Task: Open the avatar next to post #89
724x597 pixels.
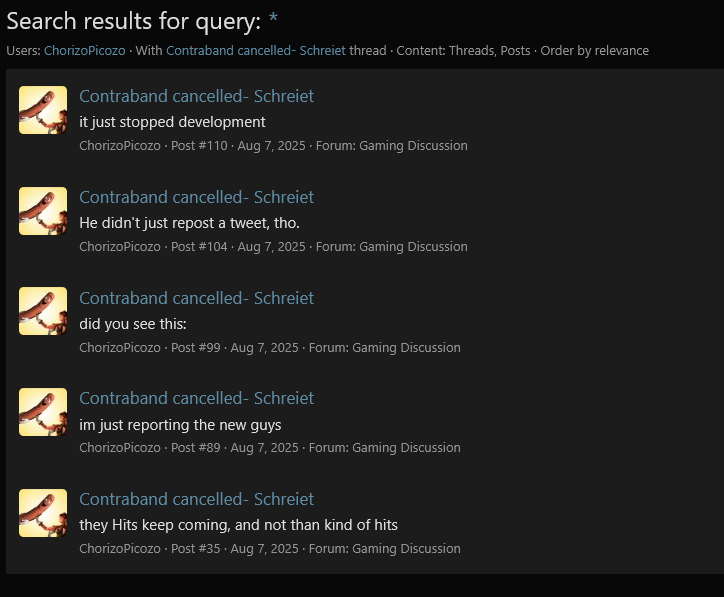Action: point(43,412)
